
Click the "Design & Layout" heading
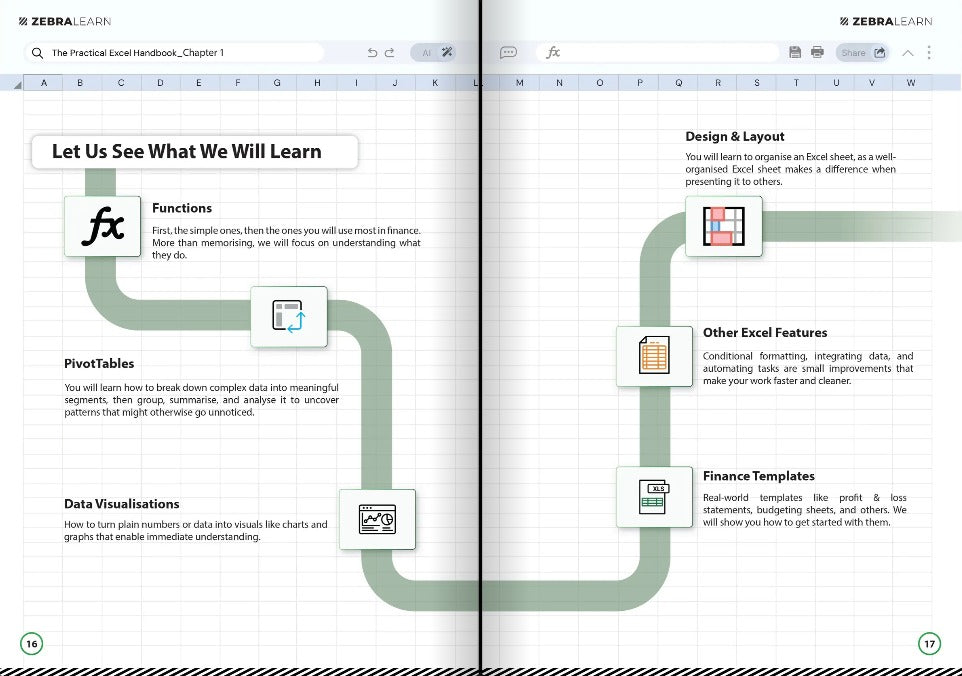coord(735,136)
